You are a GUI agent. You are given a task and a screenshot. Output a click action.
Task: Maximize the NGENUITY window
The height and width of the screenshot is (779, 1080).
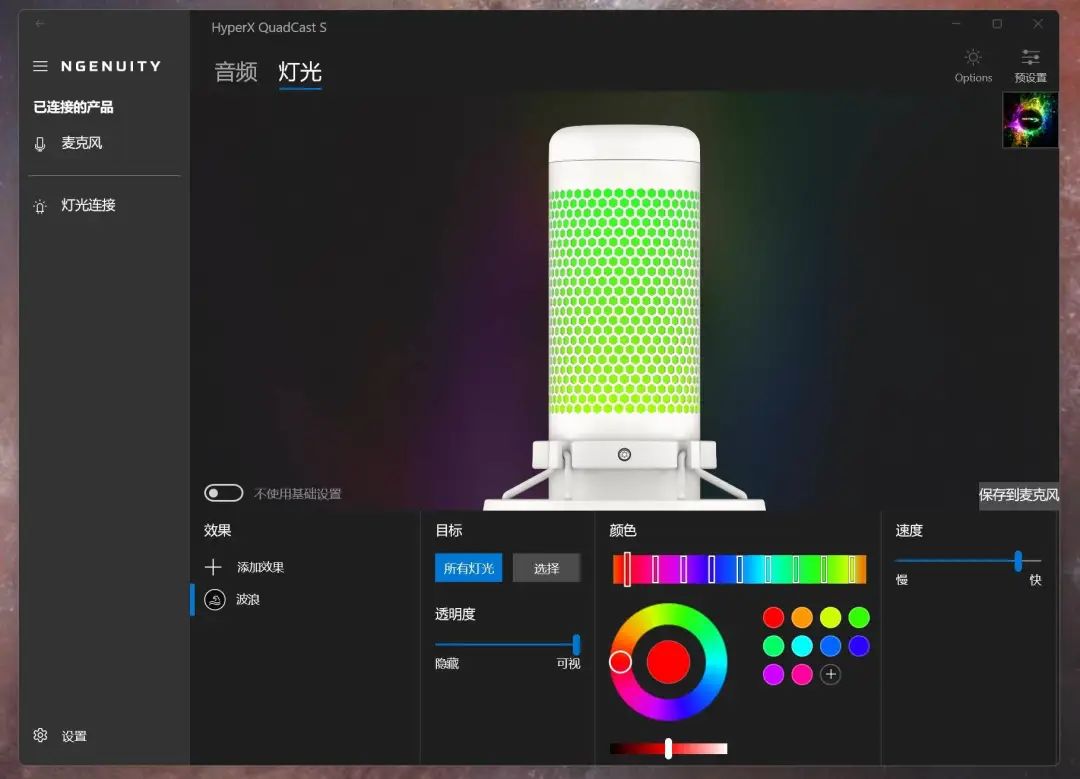997,23
